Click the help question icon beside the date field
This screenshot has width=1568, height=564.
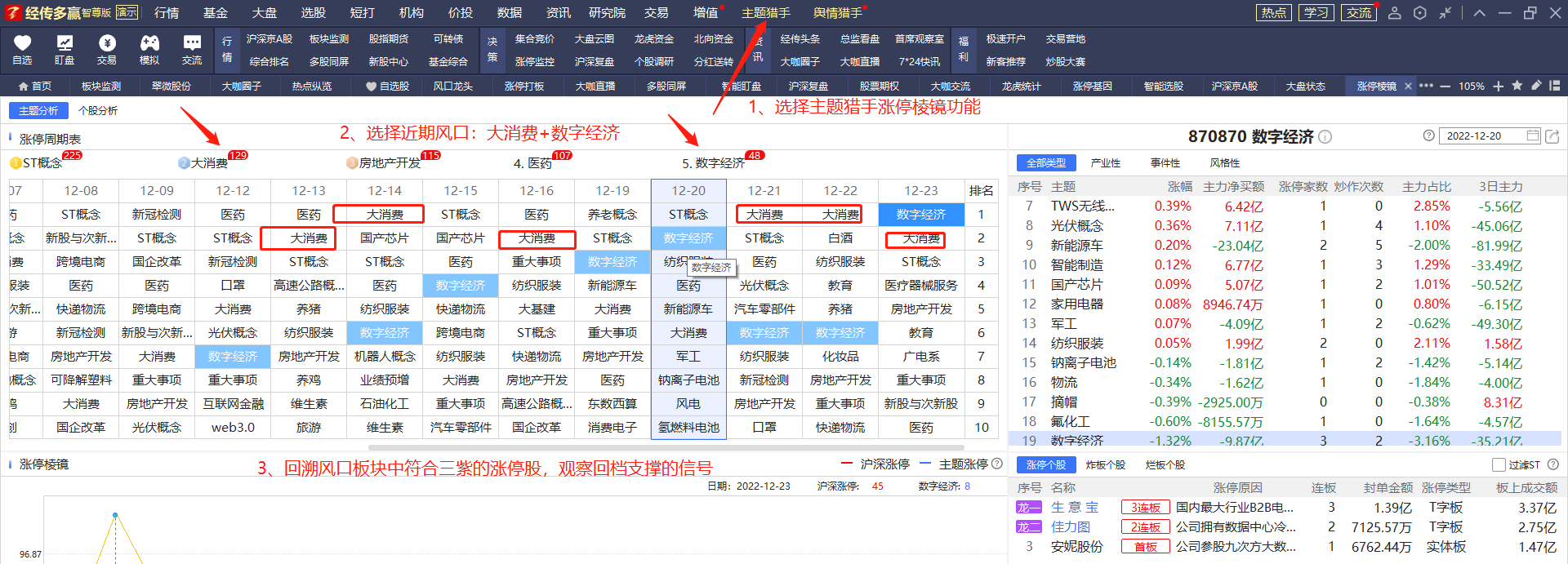tap(1428, 136)
